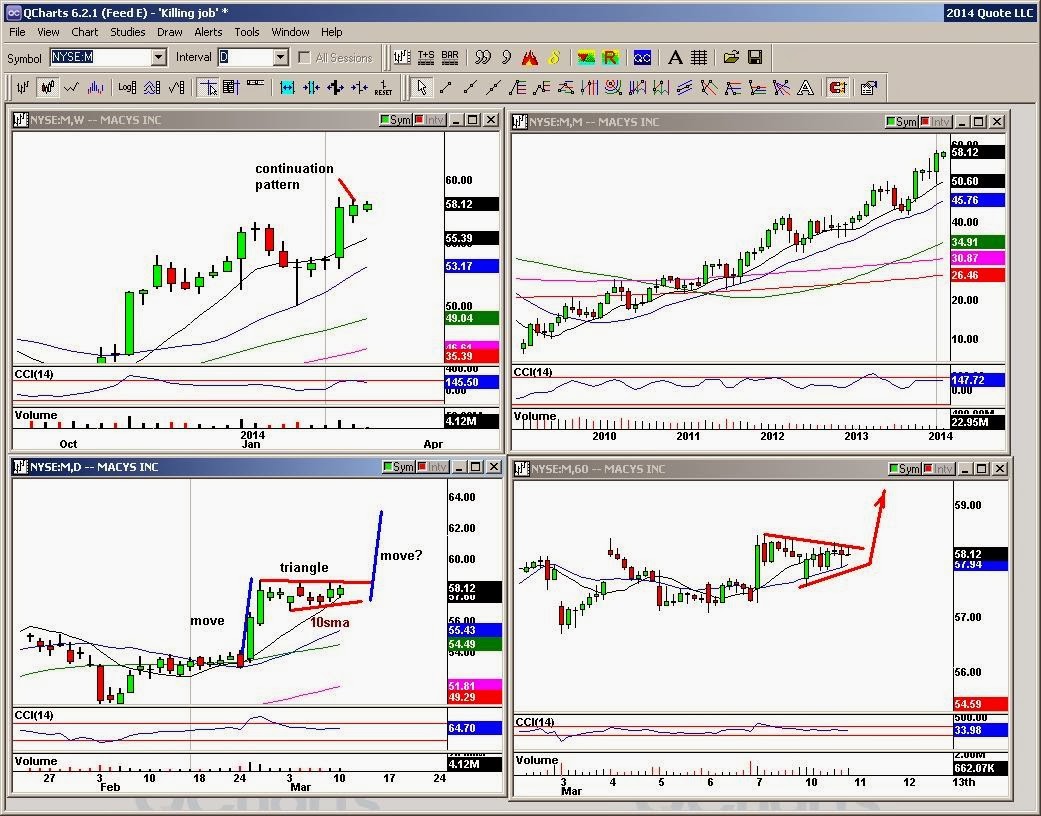1041x816 pixels.
Task: Open chart properties icon
Action: [x=868, y=87]
